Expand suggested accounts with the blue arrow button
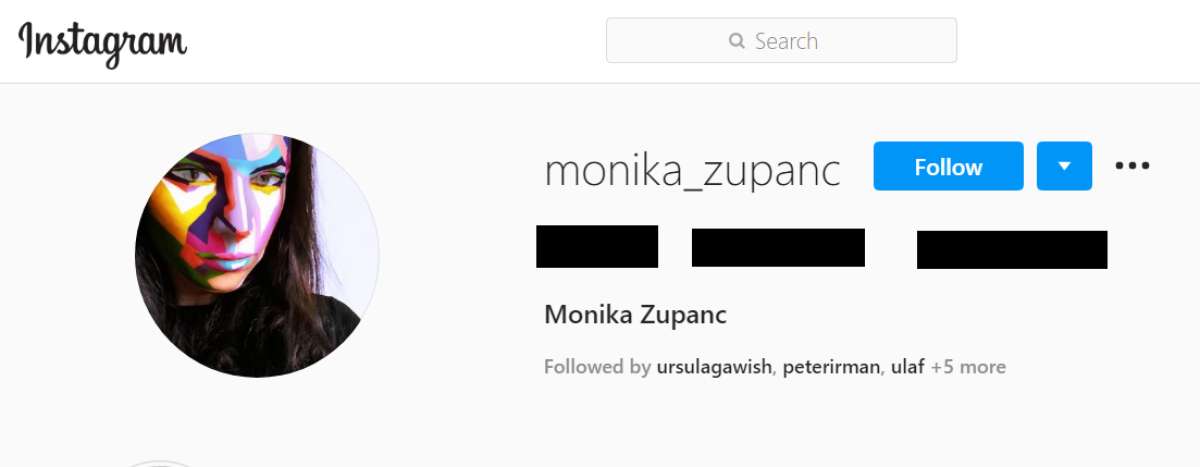The height and width of the screenshot is (467, 1200). tap(1064, 166)
